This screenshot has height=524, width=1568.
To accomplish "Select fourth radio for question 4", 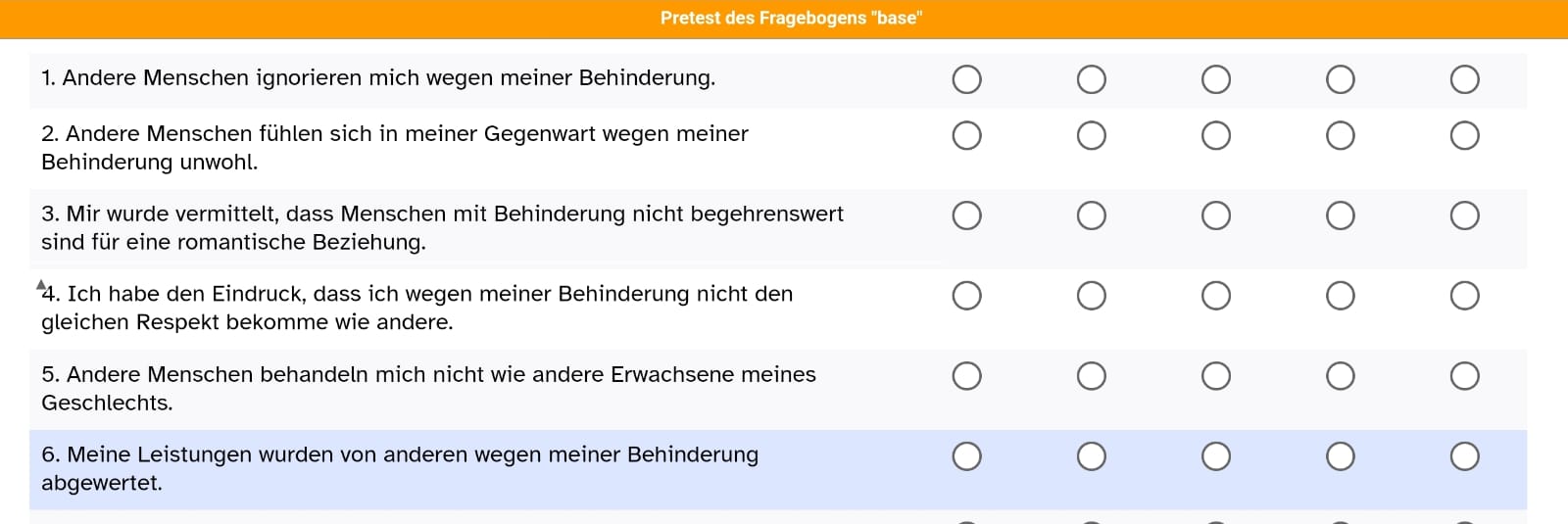I will coord(1340,296).
